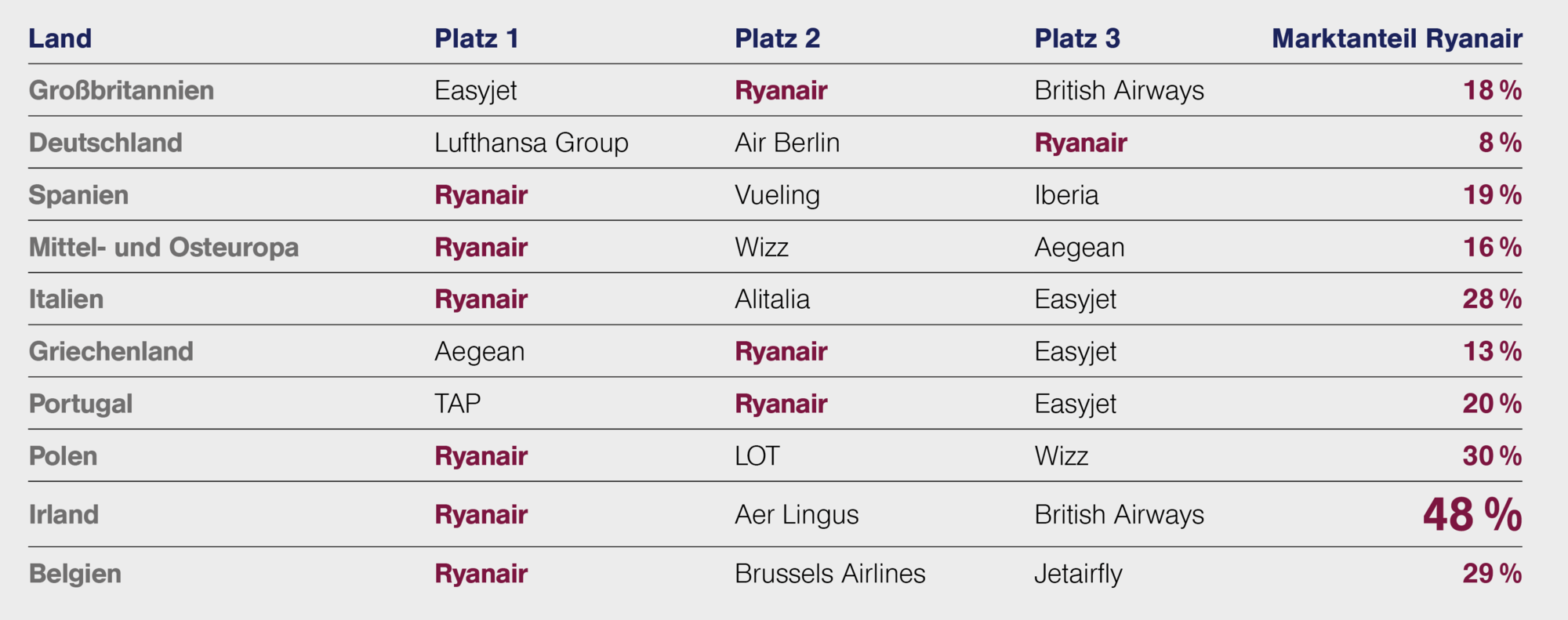
Task: Click the Mittel- und Osteuropa label
Action: 164,247
